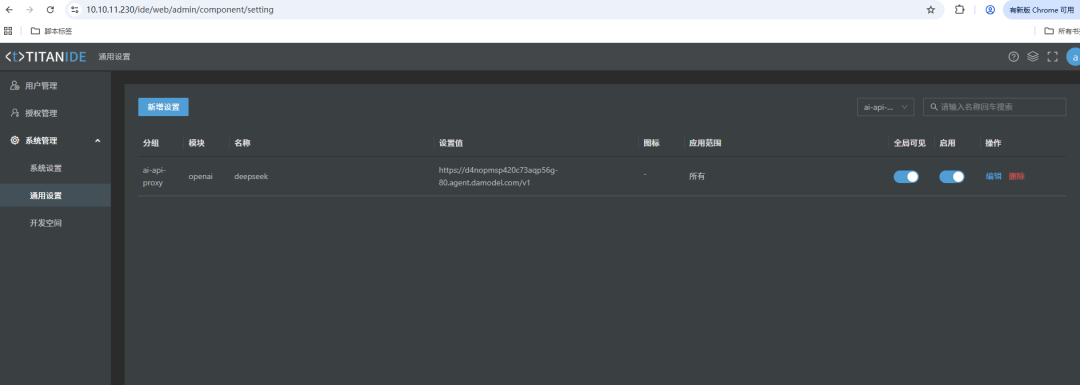Click the browser forward arrow

(30, 10)
